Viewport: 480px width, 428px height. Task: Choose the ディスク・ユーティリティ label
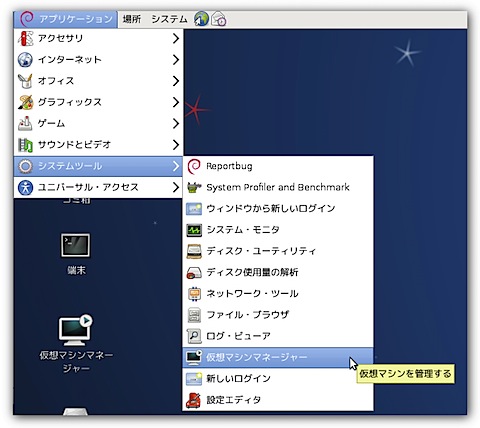[x=261, y=251]
